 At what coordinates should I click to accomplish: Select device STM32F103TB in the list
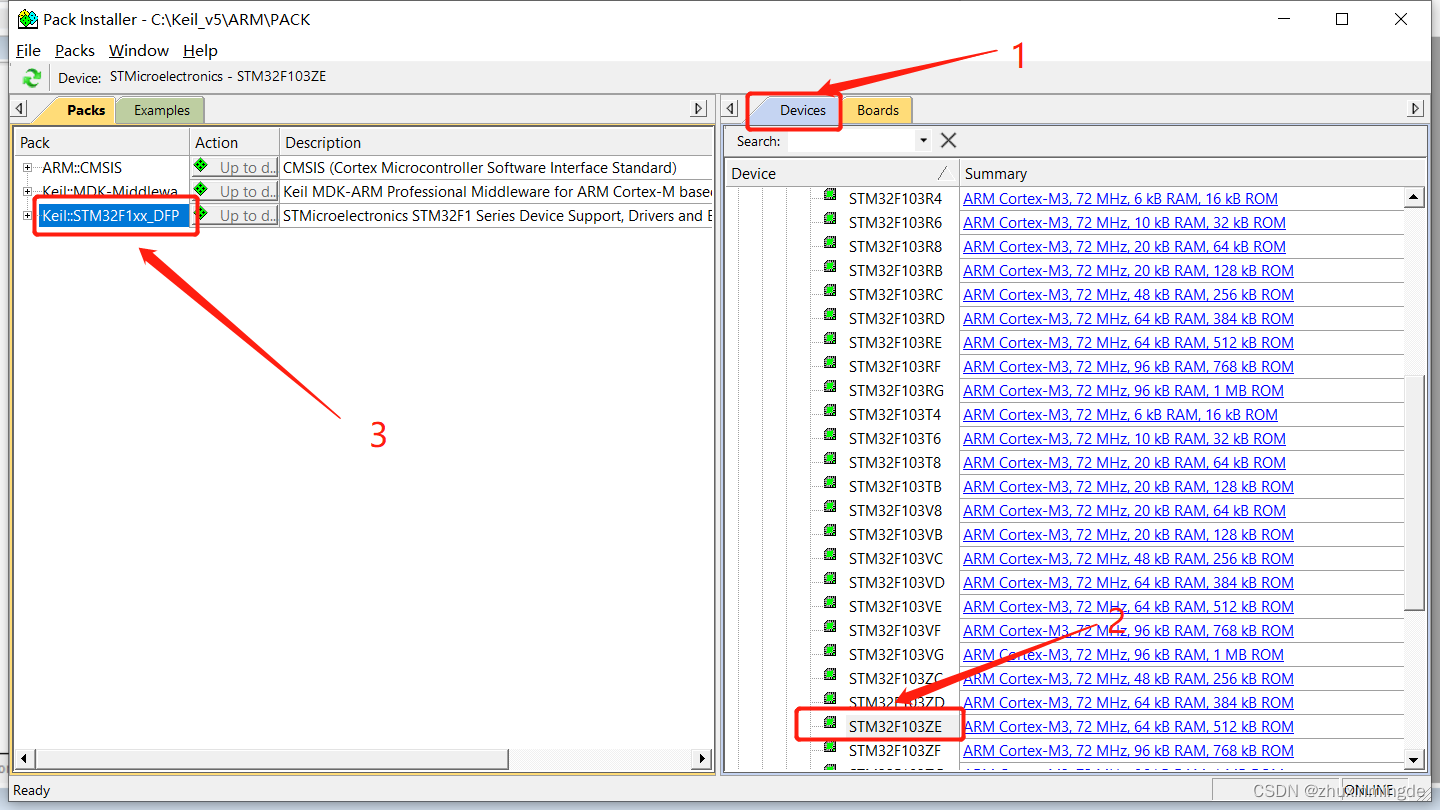coord(895,486)
